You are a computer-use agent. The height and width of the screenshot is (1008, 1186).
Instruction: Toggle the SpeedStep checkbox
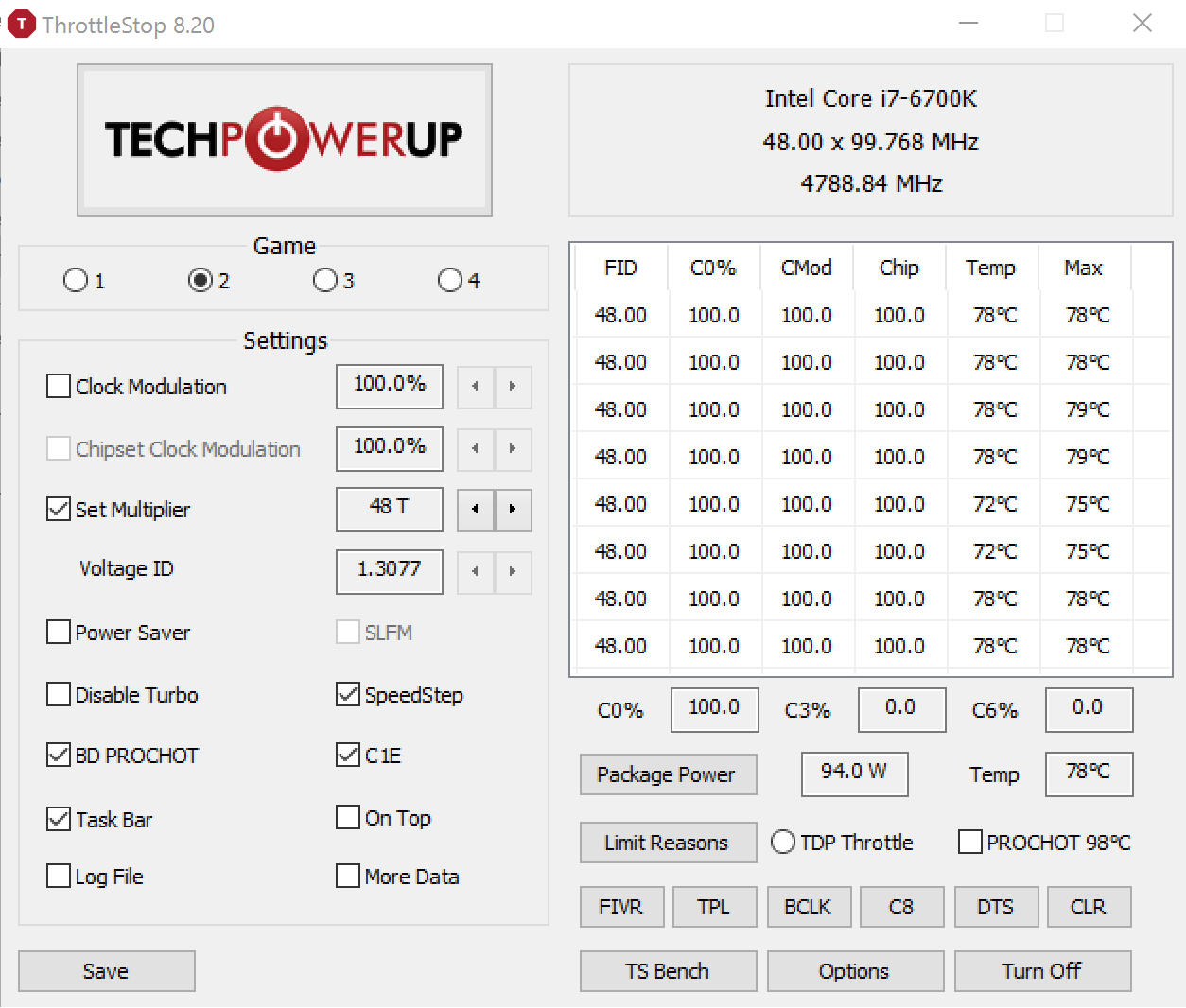(x=348, y=695)
